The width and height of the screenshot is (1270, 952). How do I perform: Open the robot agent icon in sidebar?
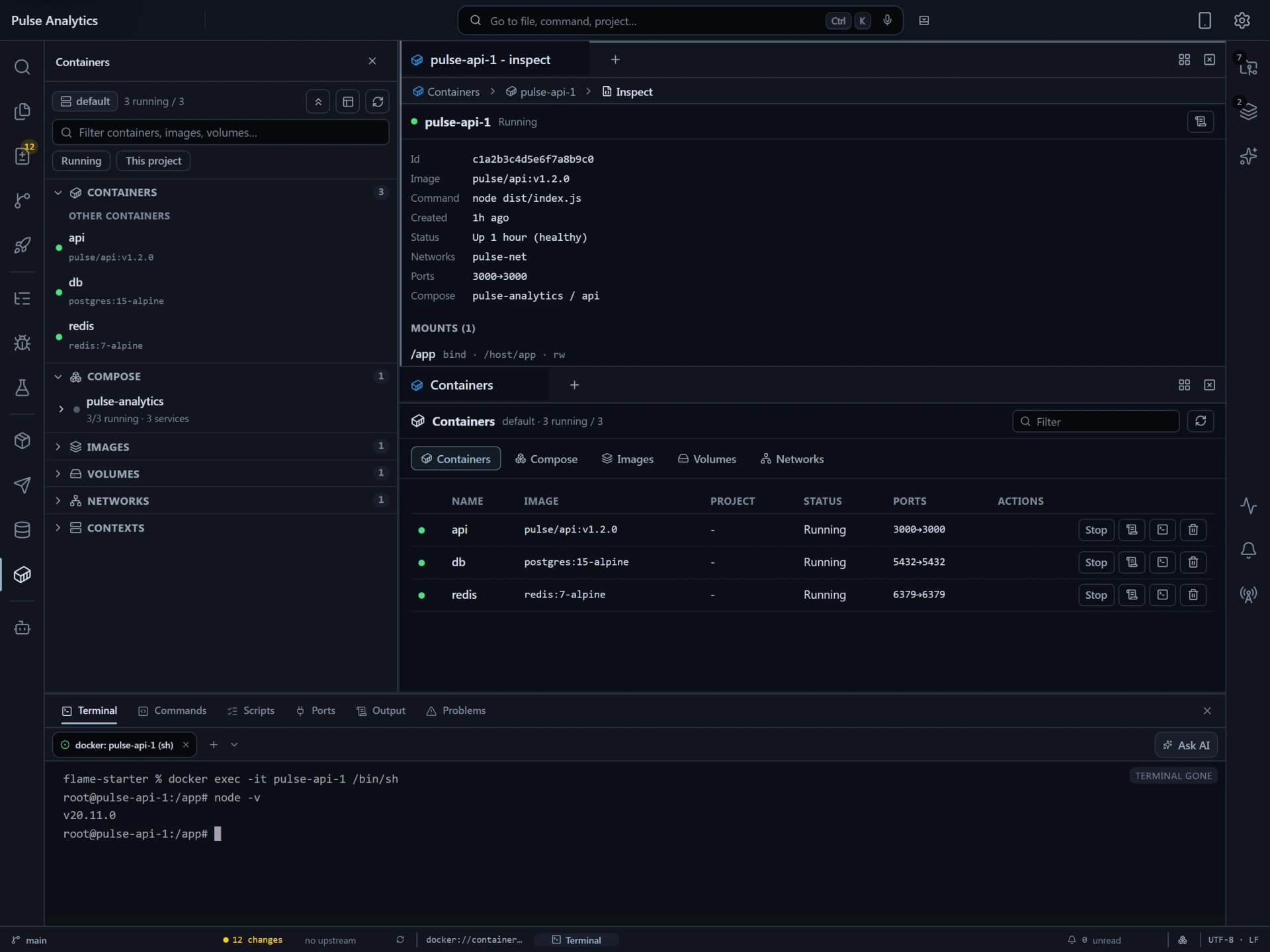[22, 627]
